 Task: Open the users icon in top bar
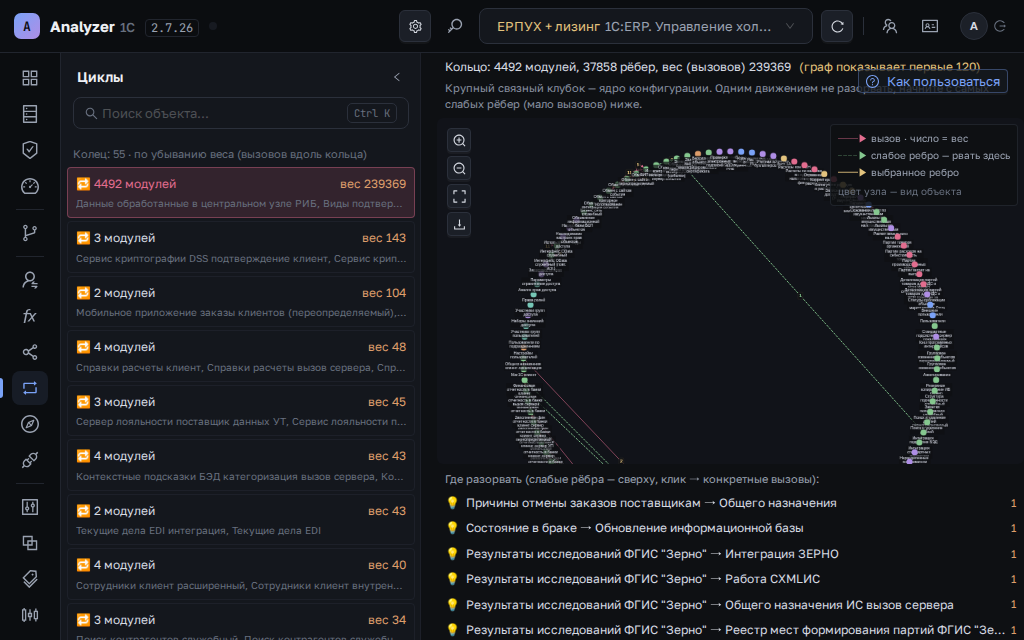pos(889,26)
